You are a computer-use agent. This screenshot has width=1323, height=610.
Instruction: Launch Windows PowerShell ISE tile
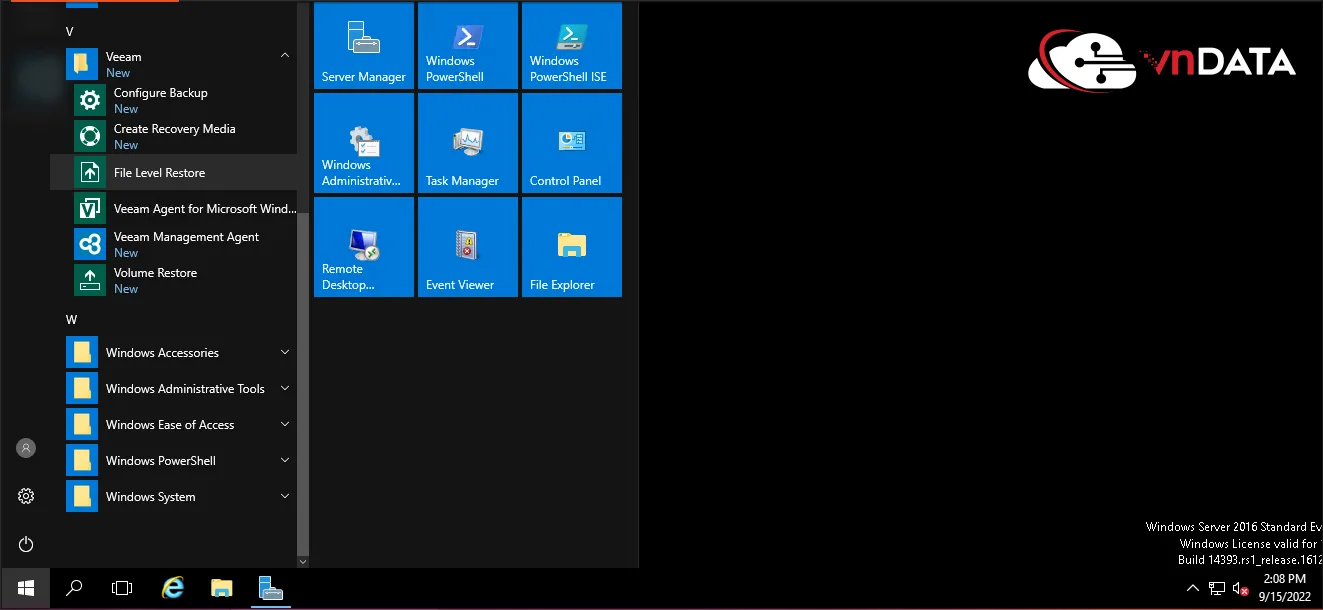pyautogui.click(x=572, y=45)
